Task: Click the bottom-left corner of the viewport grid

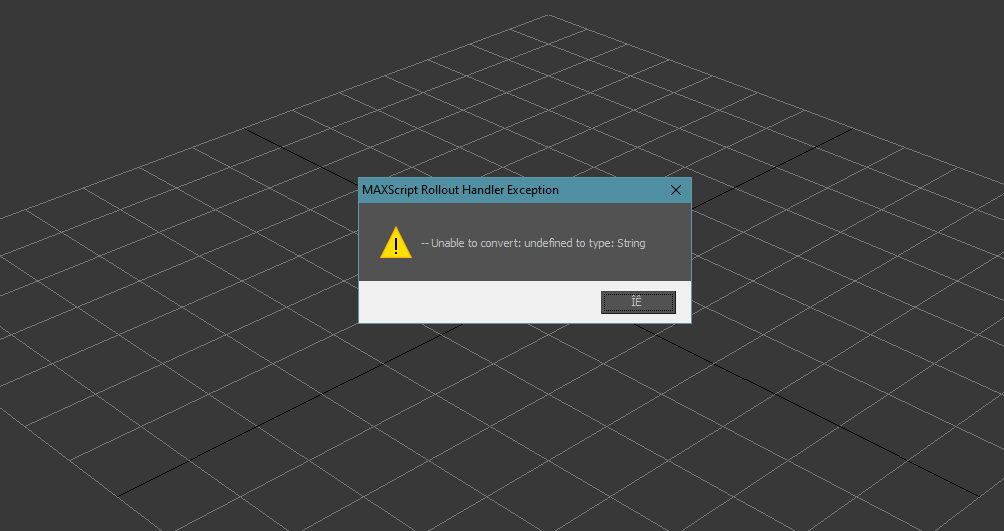Action: tap(119, 494)
